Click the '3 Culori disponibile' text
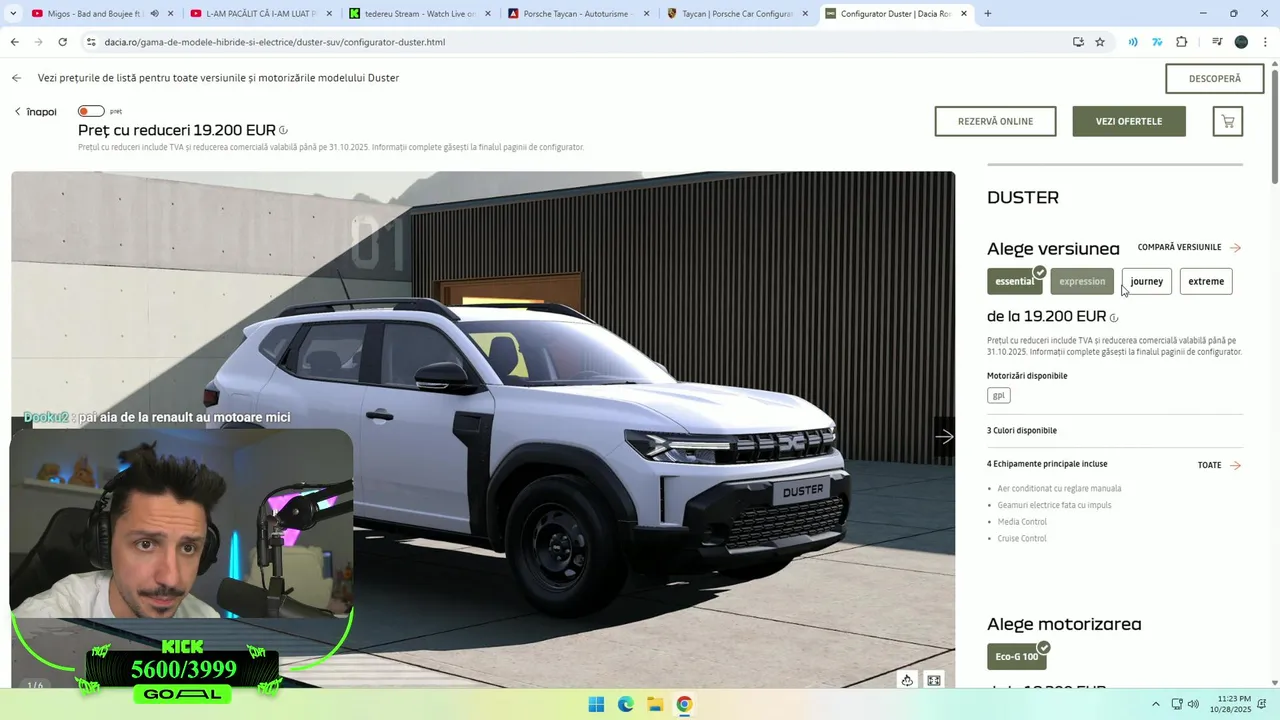 pos(1022,430)
